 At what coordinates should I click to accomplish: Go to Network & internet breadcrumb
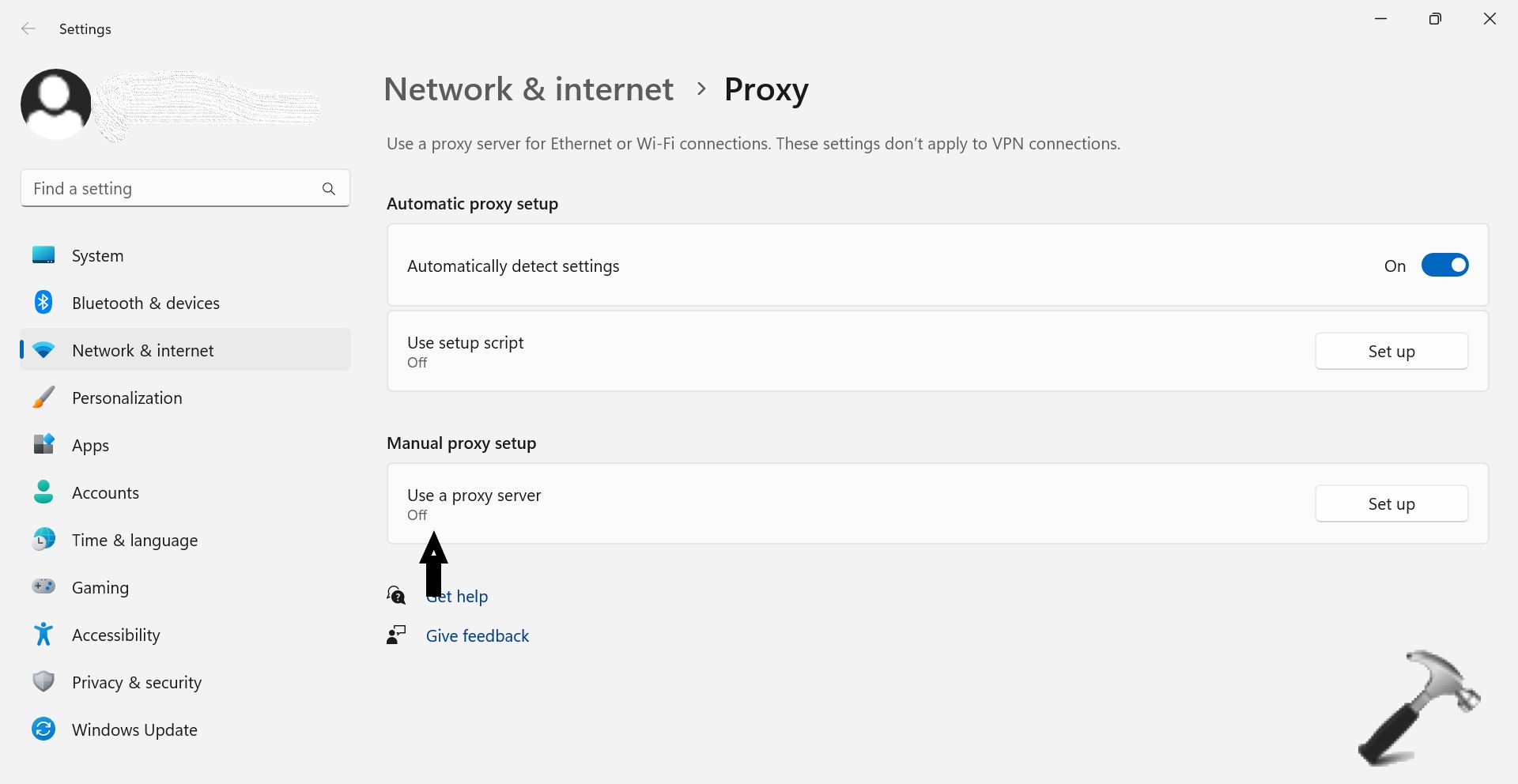(x=528, y=89)
